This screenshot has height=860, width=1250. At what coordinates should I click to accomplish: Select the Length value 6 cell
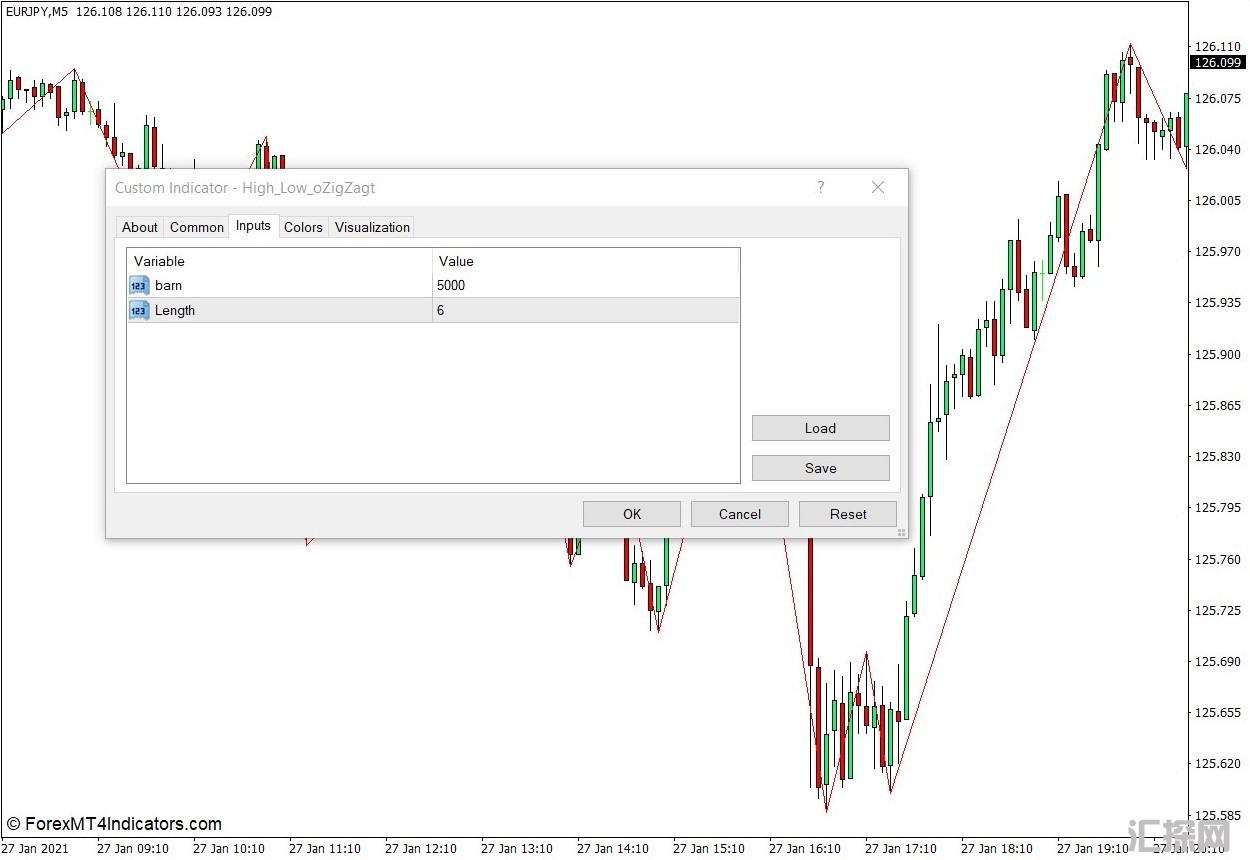pyautogui.click(x=585, y=311)
